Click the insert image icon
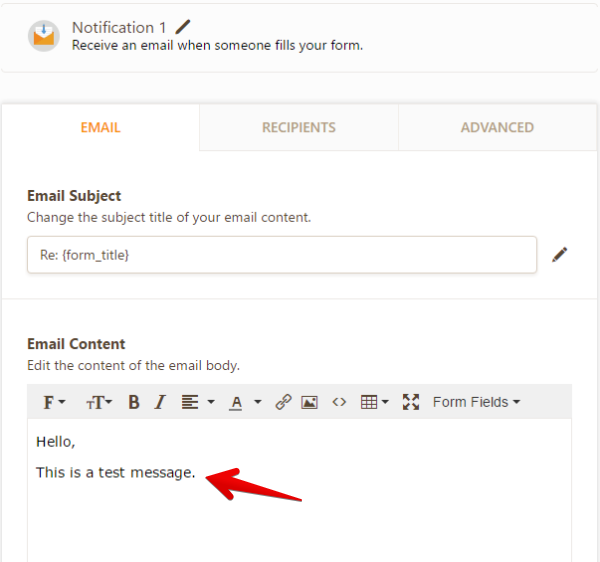The height and width of the screenshot is (562, 600). pos(310,402)
